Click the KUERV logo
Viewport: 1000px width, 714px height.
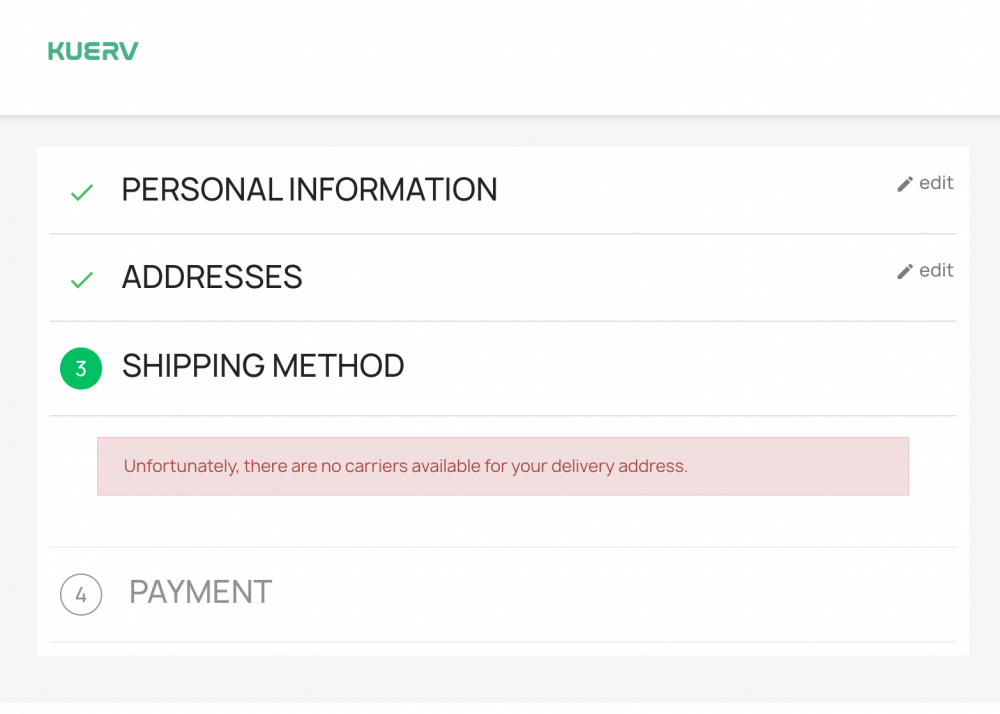[93, 51]
